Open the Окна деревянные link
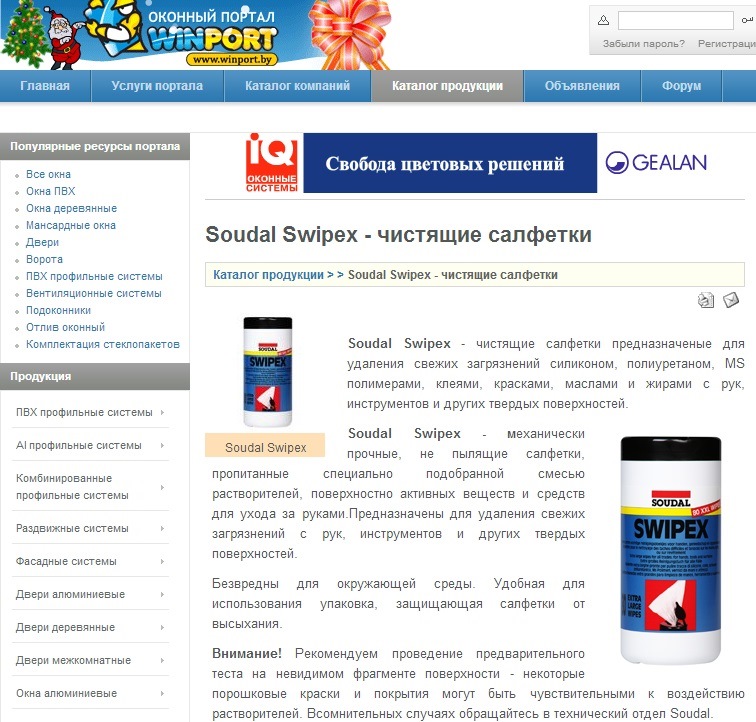Image resolution: width=756 pixels, height=722 pixels. click(x=71, y=208)
